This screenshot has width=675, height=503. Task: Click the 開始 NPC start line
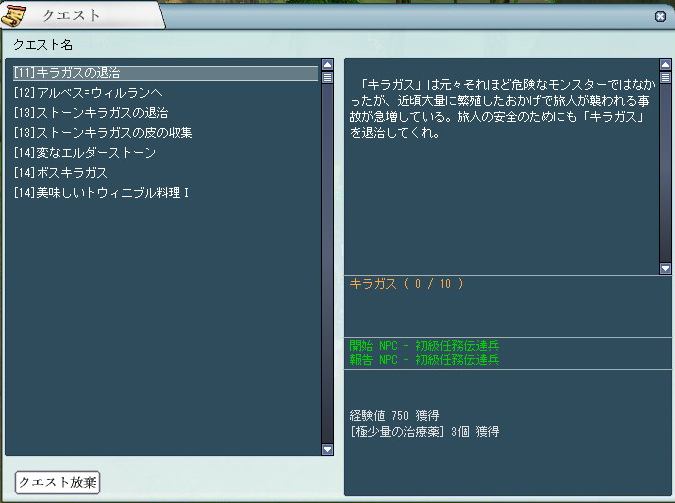click(425, 346)
